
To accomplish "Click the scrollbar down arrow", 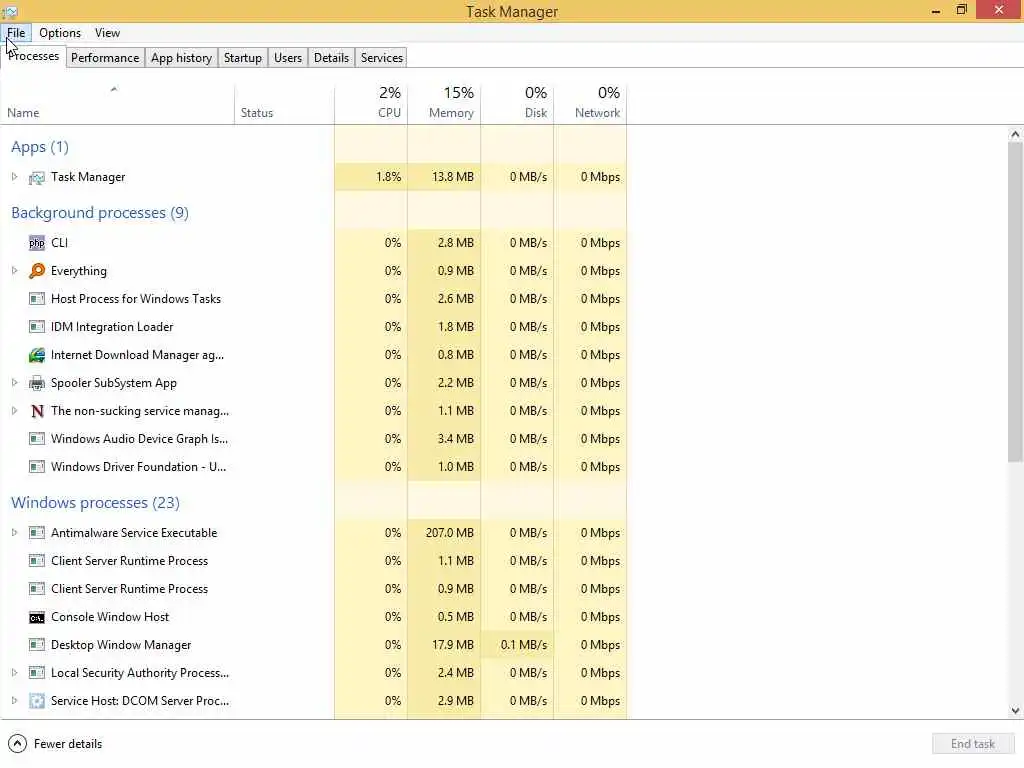I will click(x=1015, y=711).
